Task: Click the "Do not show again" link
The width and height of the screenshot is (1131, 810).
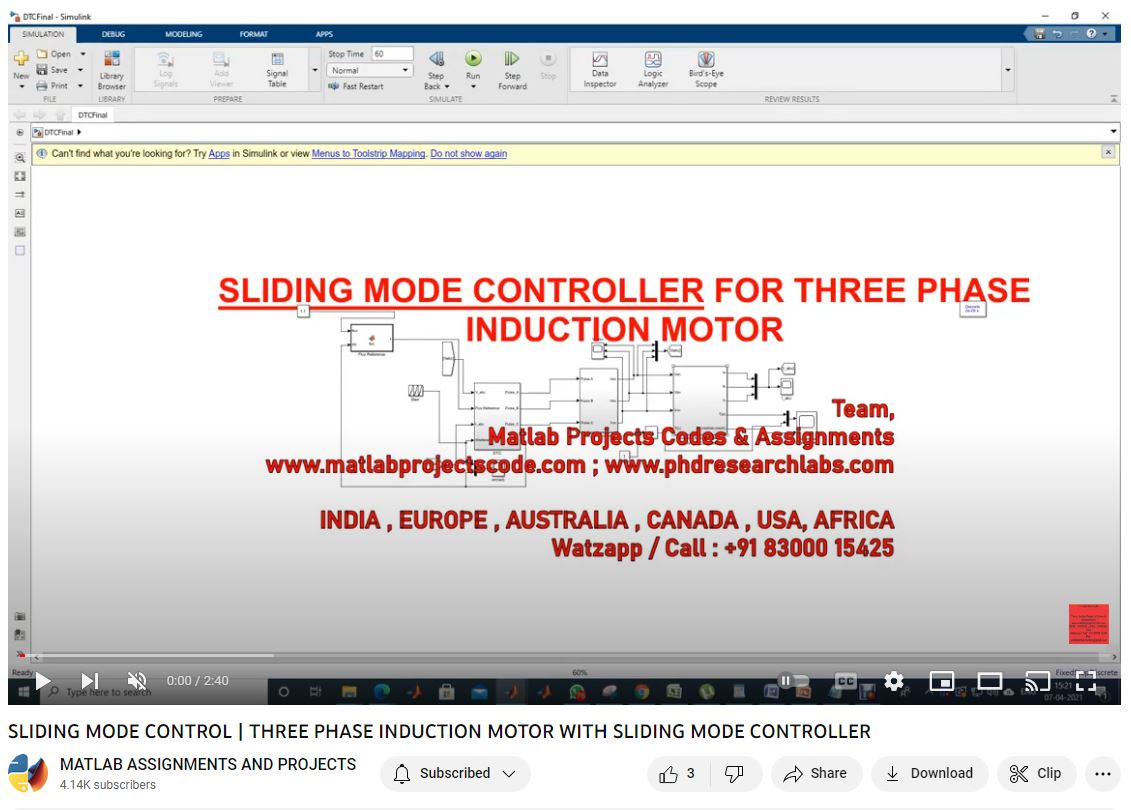Action: tap(468, 154)
